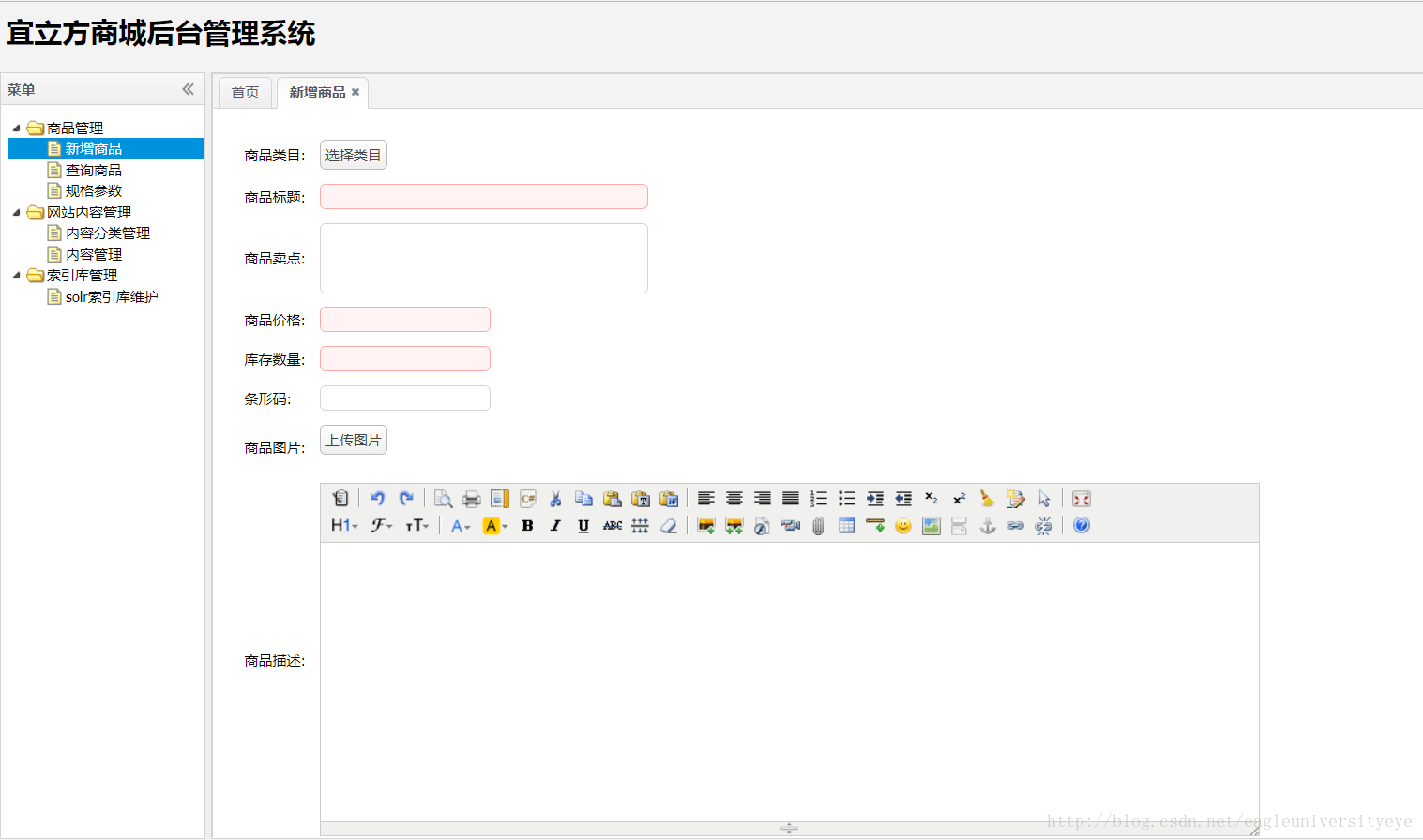The width and height of the screenshot is (1423, 840).
Task: Paste from Word icon
Action: click(668, 499)
